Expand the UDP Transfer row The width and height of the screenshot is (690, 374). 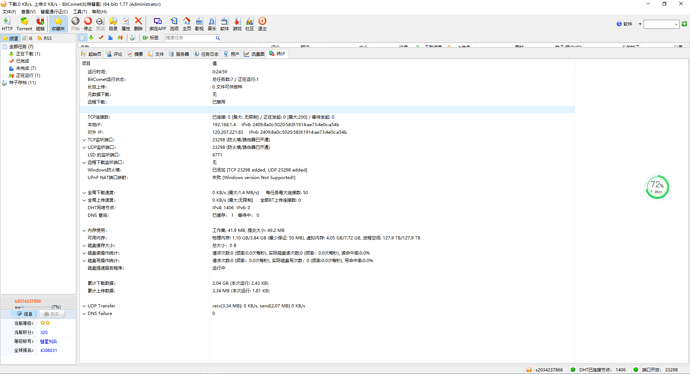pyautogui.click(x=84, y=306)
